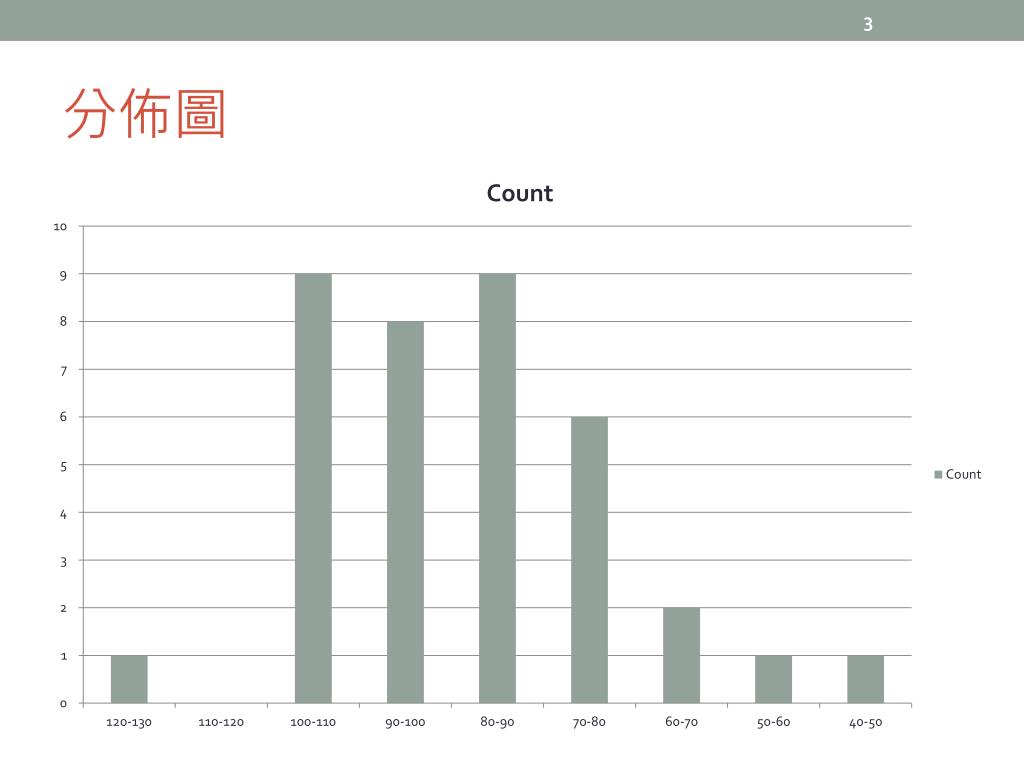1024x768 pixels.
Task: Click the y-axis value 5
Action: click(x=63, y=466)
